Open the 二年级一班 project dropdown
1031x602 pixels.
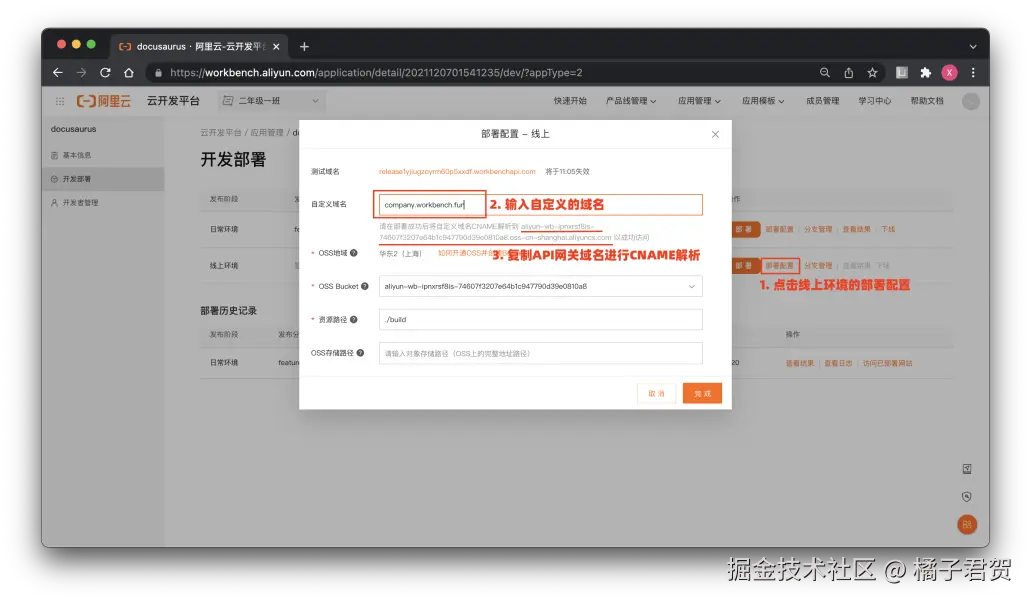coord(271,101)
